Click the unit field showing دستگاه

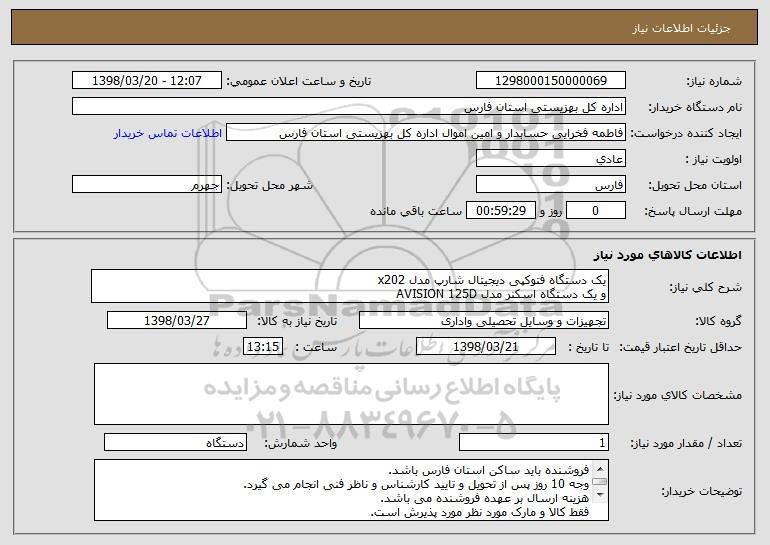click(x=175, y=442)
